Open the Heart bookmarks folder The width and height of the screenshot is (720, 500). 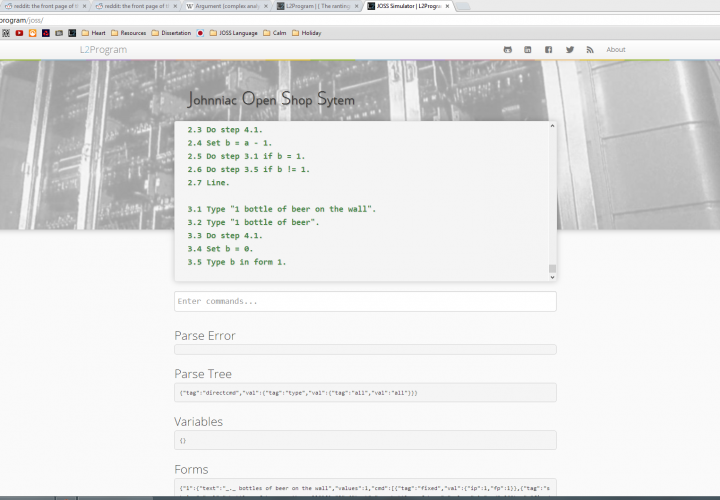tap(93, 33)
